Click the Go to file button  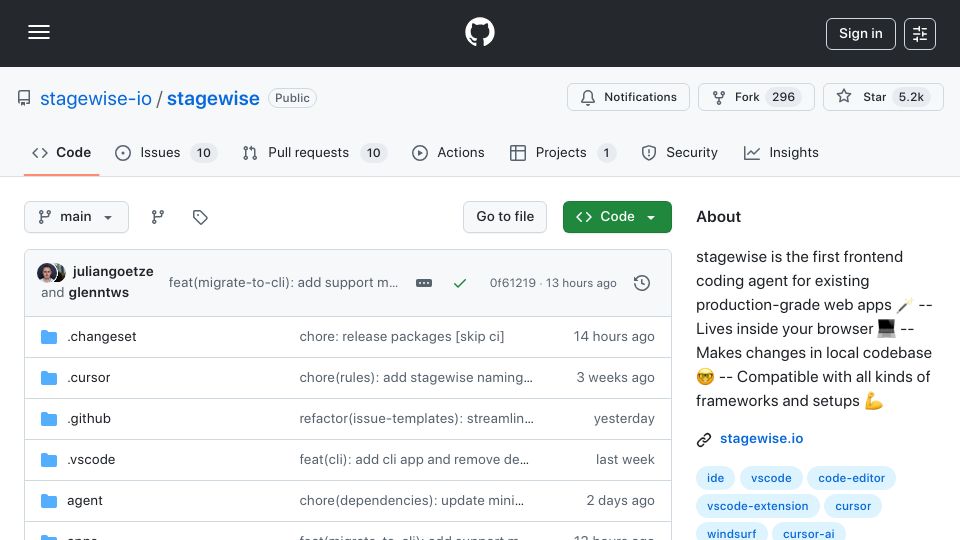click(505, 217)
